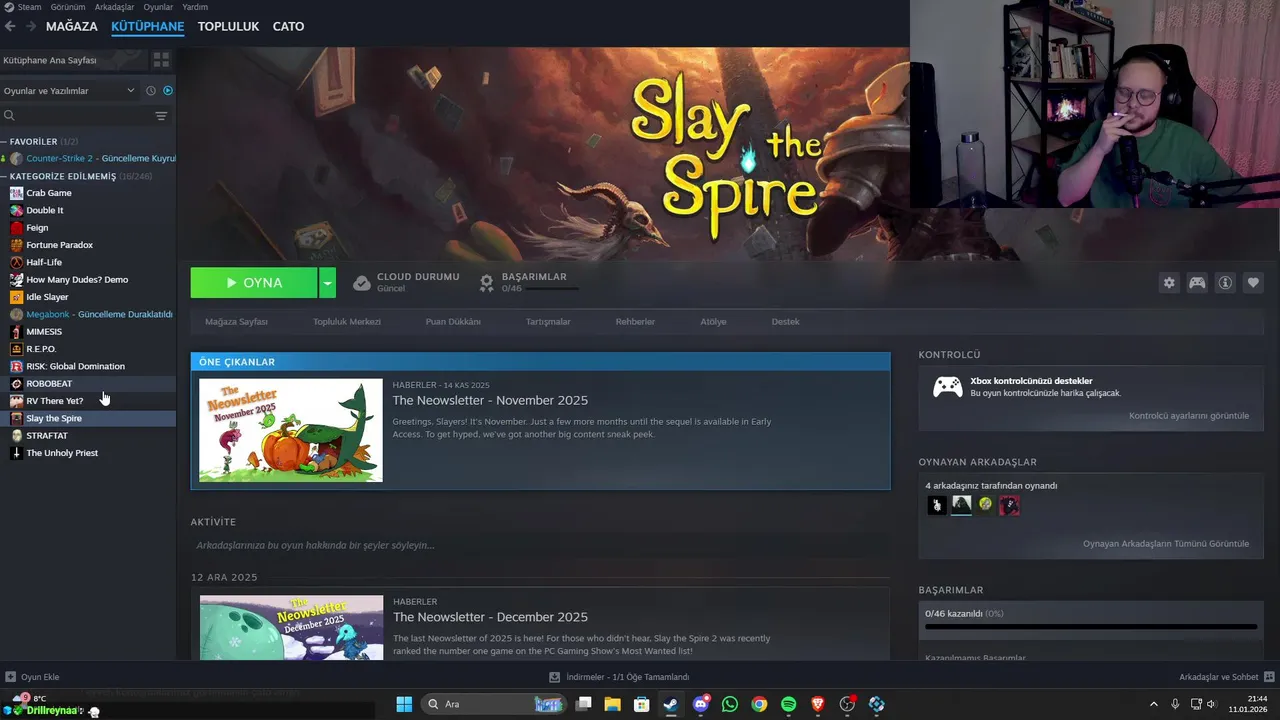
Task: Open the TOPLULUK tab
Action: tap(228, 26)
